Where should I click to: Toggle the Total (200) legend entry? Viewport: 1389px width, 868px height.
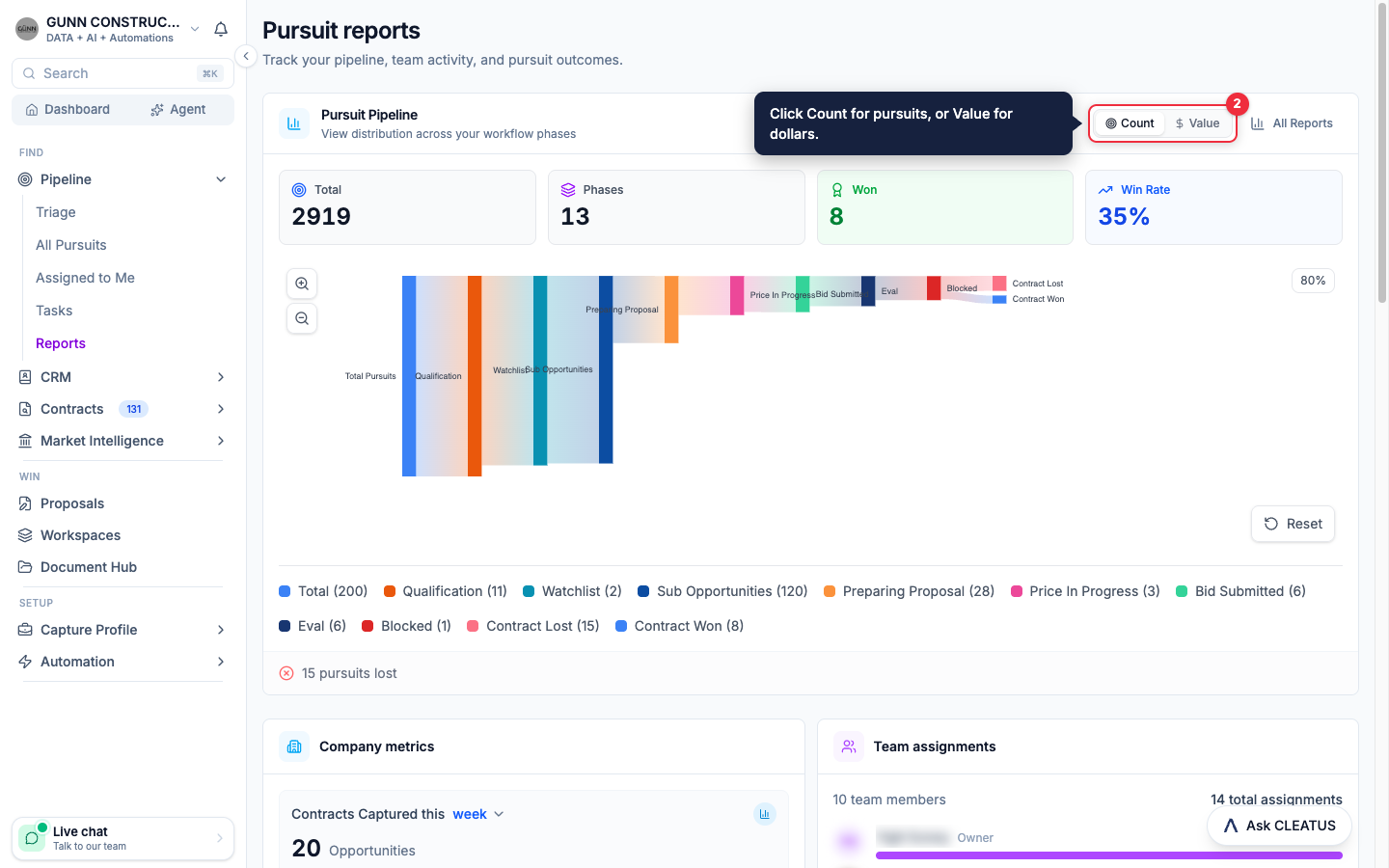(x=323, y=591)
